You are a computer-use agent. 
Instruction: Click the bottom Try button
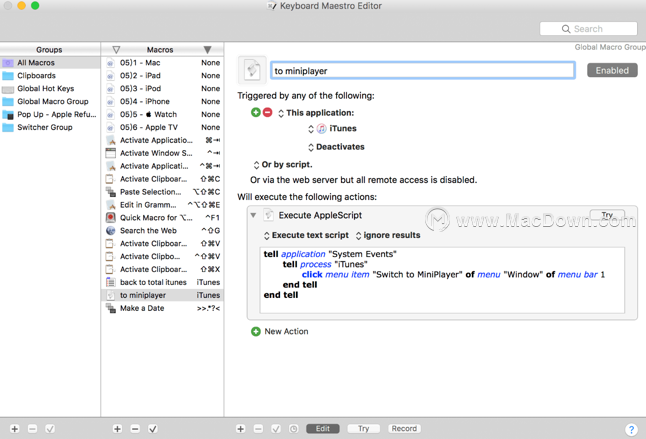(x=363, y=429)
